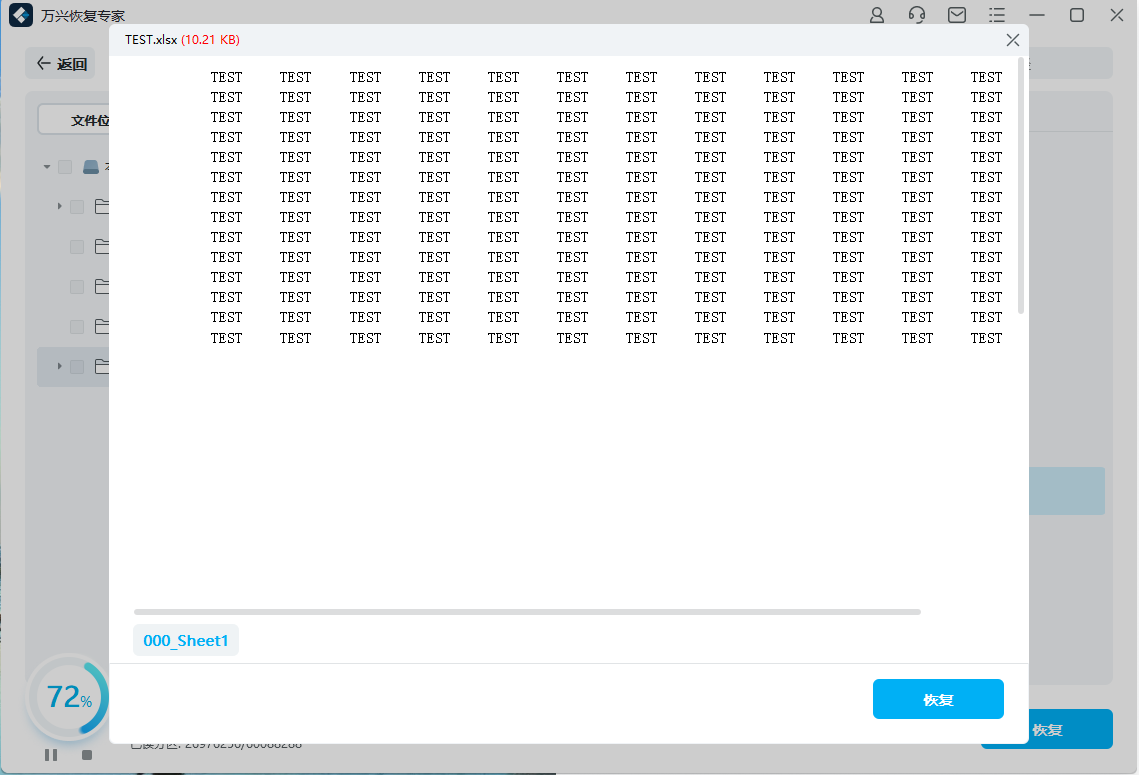The width and height of the screenshot is (1139, 775).
Task: Tick the second folder's checkbox
Action: [76, 247]
